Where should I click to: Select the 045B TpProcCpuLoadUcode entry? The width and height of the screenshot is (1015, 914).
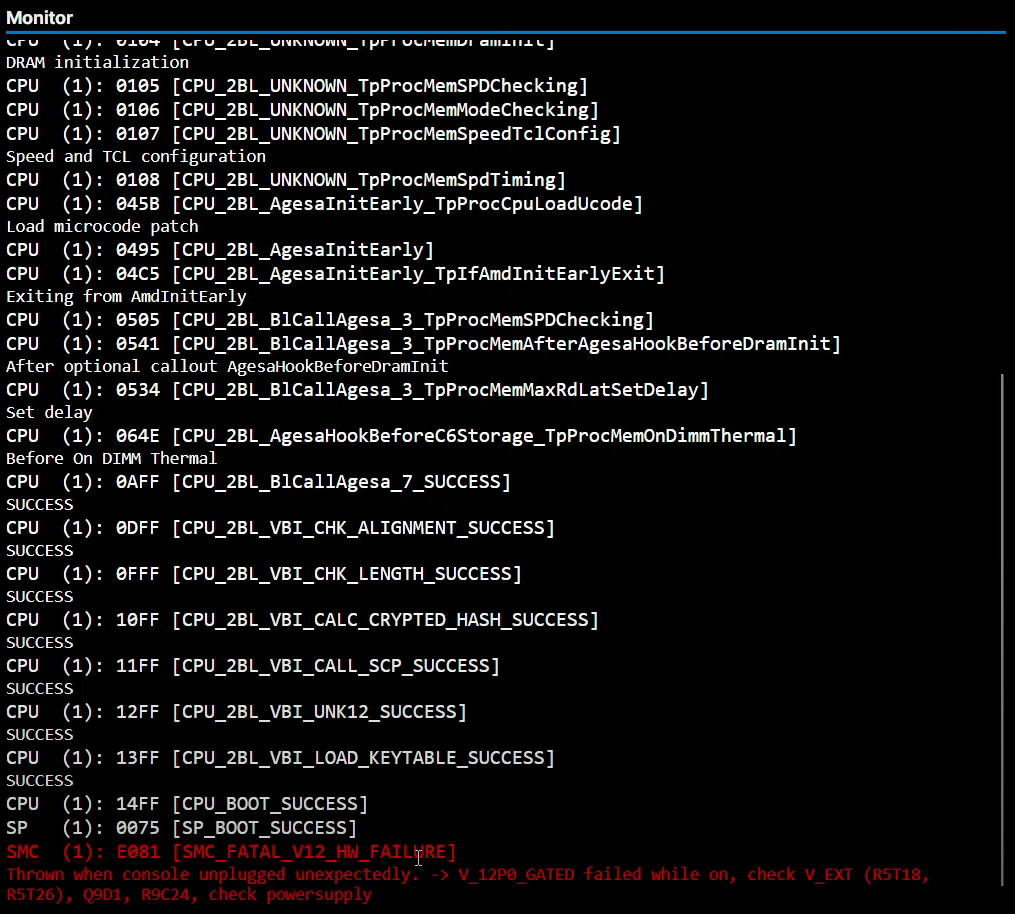pyautogui.click(x=324, y=204)
